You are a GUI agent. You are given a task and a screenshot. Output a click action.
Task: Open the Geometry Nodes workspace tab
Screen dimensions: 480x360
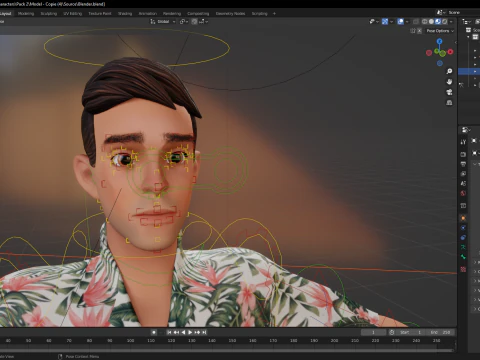pyautogui.click(x=230, y=14)
